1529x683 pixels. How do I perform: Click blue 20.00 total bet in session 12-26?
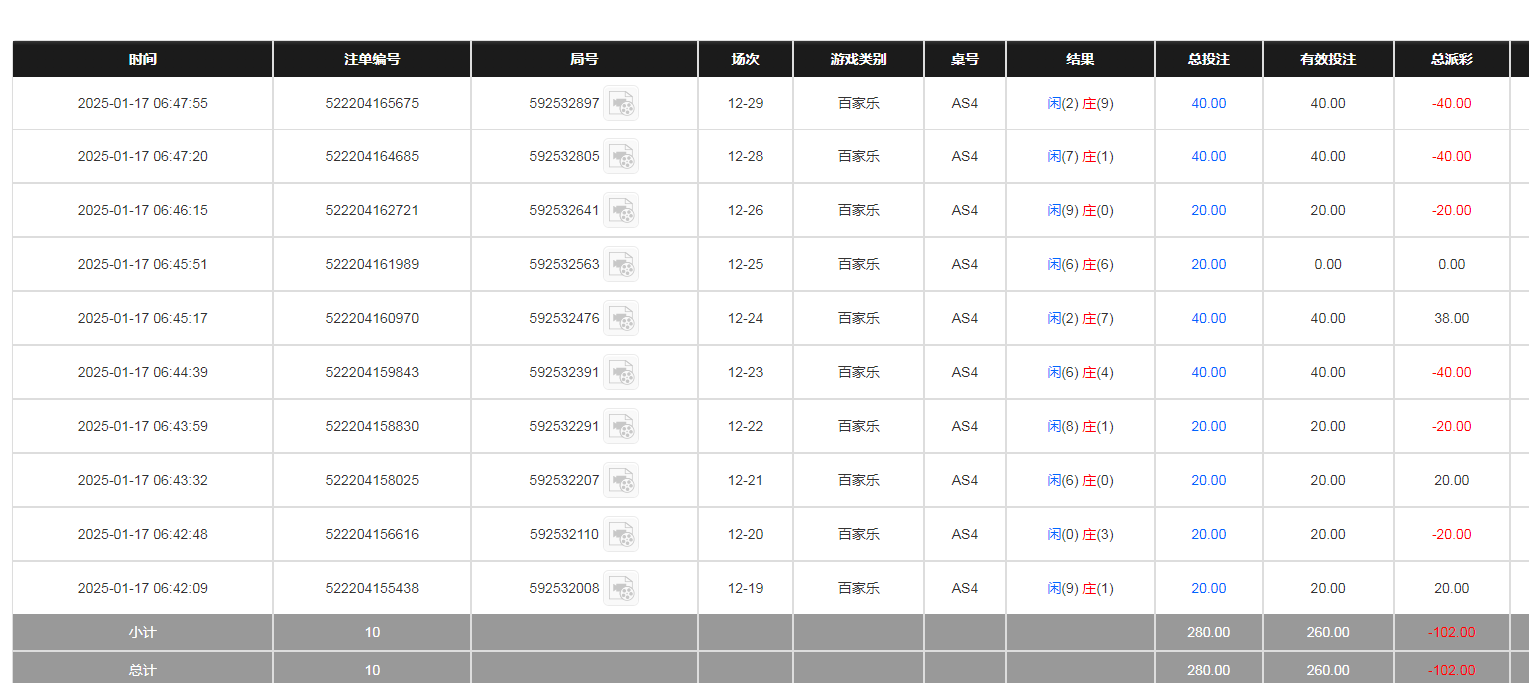point(1208,210)
